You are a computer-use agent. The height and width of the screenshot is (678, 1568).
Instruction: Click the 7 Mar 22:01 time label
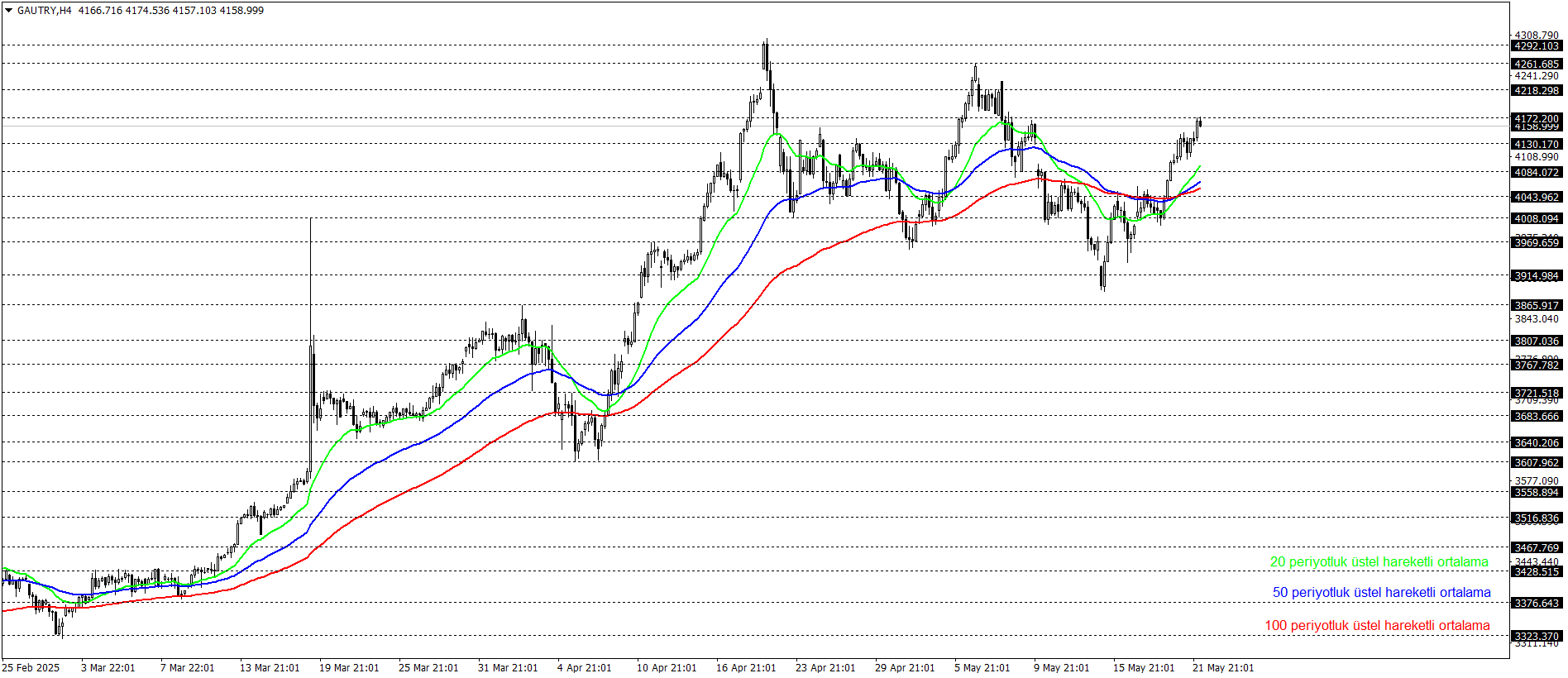(x=187, y=668)
